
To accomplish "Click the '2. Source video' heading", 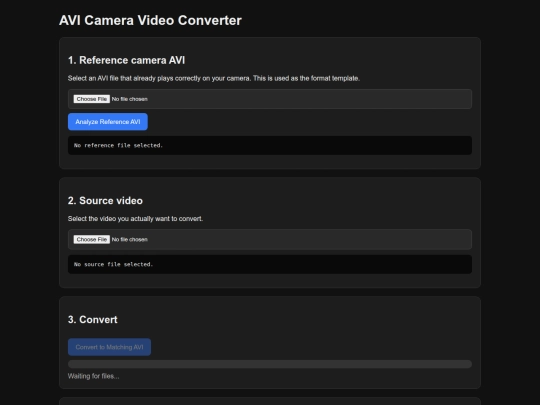I will pyautogui.click(x=105, y=201).
